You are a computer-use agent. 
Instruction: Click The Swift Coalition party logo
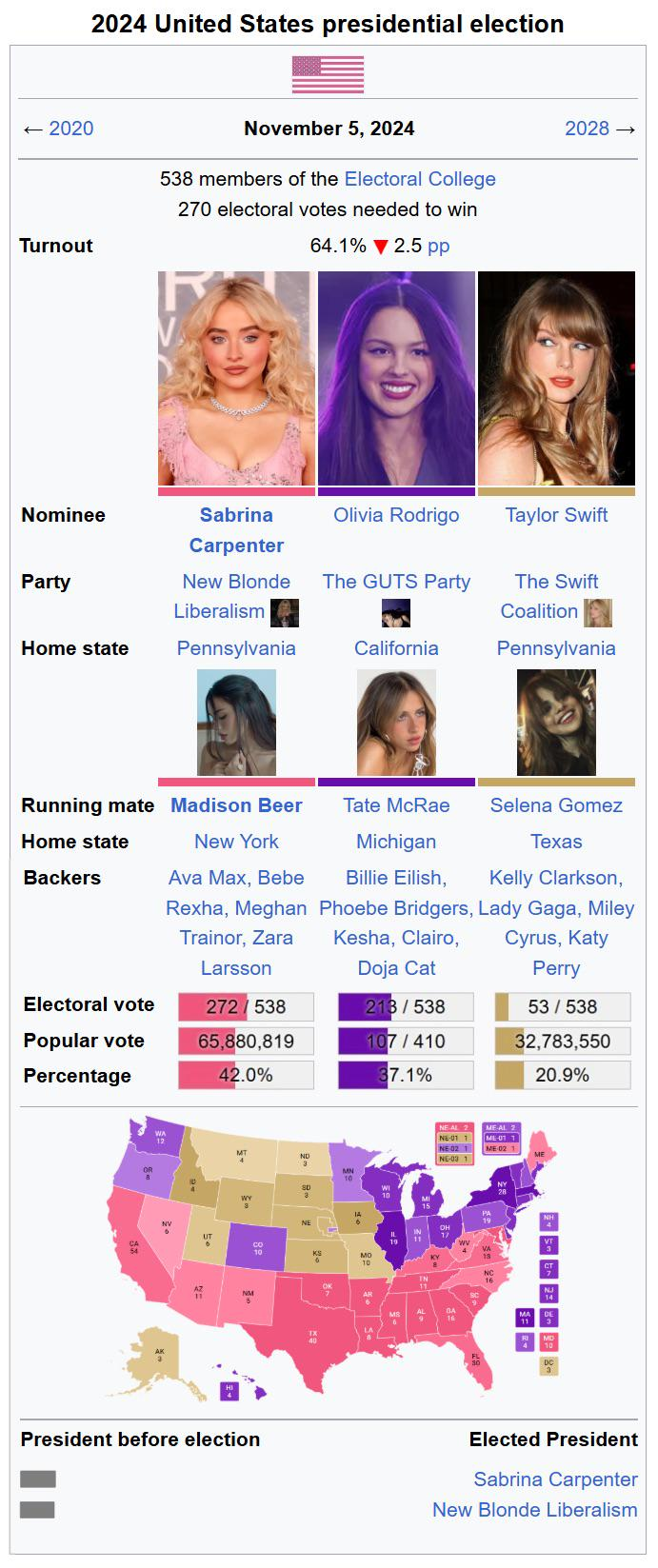(598, 612)
